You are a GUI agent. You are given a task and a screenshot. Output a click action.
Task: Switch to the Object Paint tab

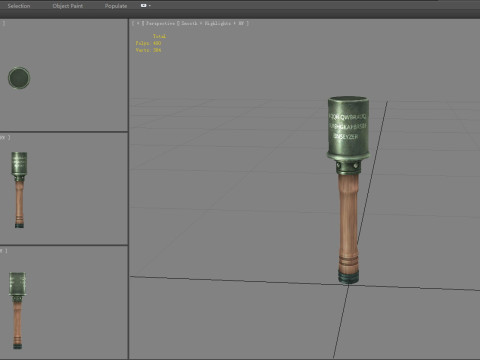[x=68, y=6]
